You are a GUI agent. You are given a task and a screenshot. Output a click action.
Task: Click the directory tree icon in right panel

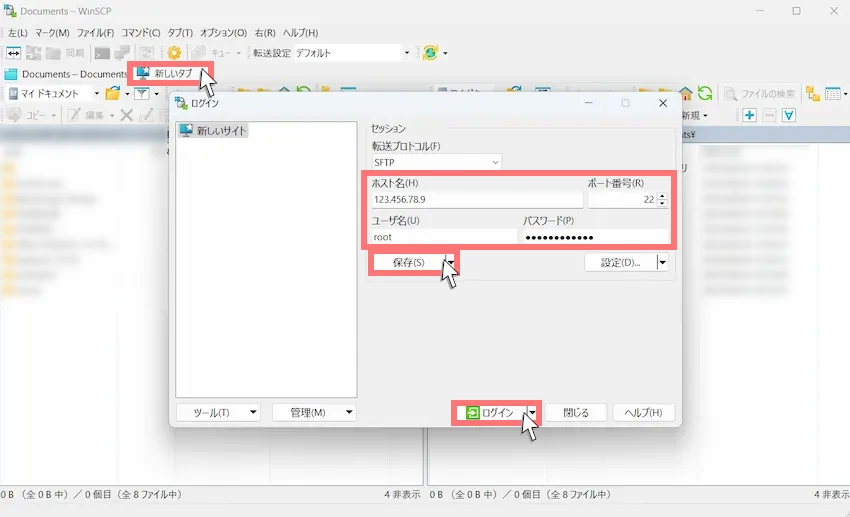click(813, 93)
